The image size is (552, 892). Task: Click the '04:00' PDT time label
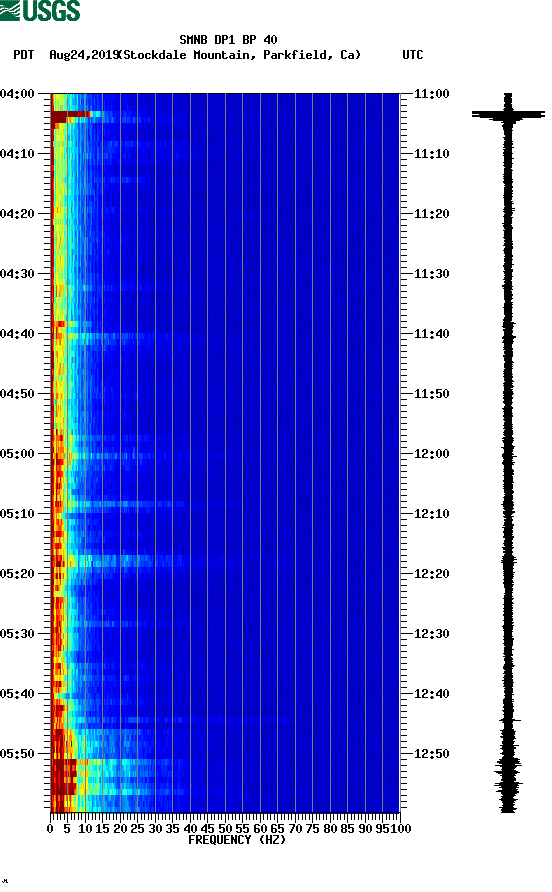pyautogui.click(x=18, y=94)
